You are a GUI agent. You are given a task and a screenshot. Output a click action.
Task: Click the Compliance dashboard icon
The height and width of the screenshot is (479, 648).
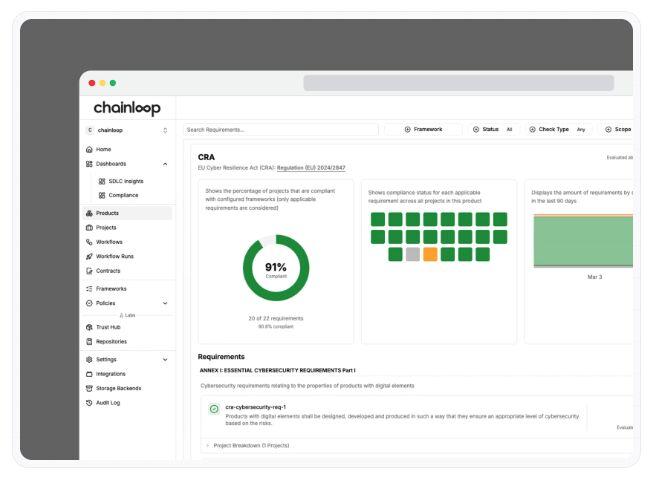coord(102,195)
